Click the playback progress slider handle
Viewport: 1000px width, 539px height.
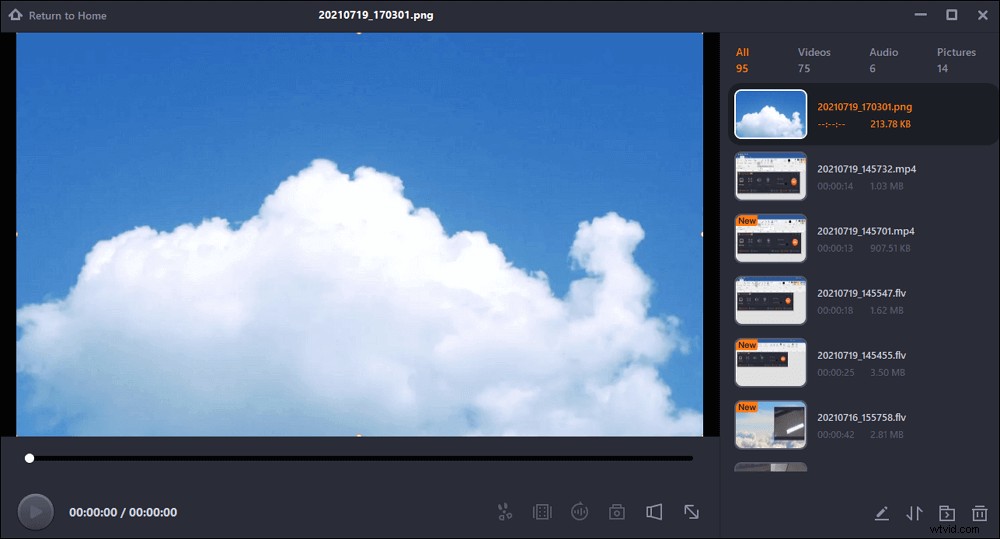[x=29, y=458]
